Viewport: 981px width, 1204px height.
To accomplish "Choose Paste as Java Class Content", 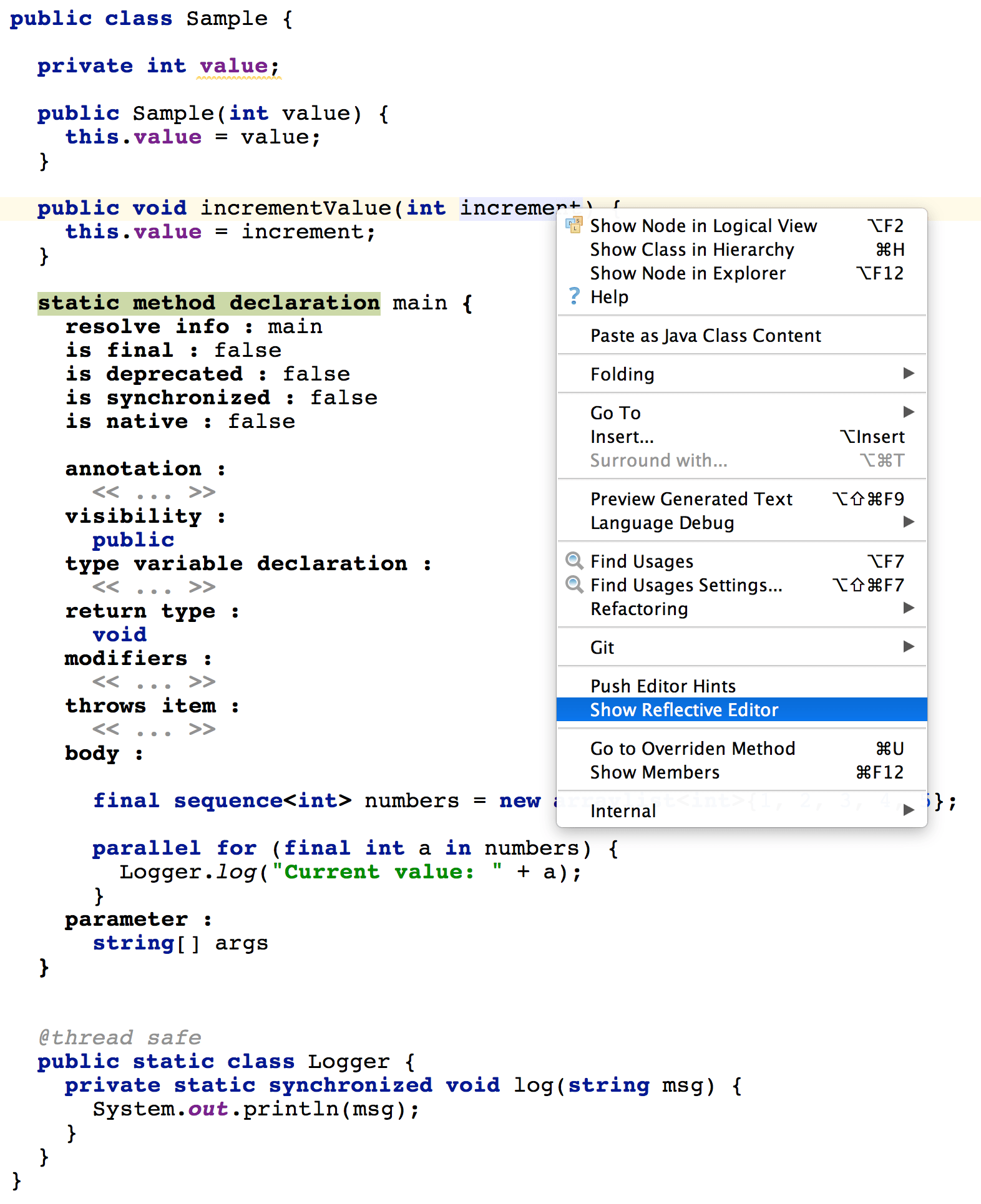I will coord(705,336).
